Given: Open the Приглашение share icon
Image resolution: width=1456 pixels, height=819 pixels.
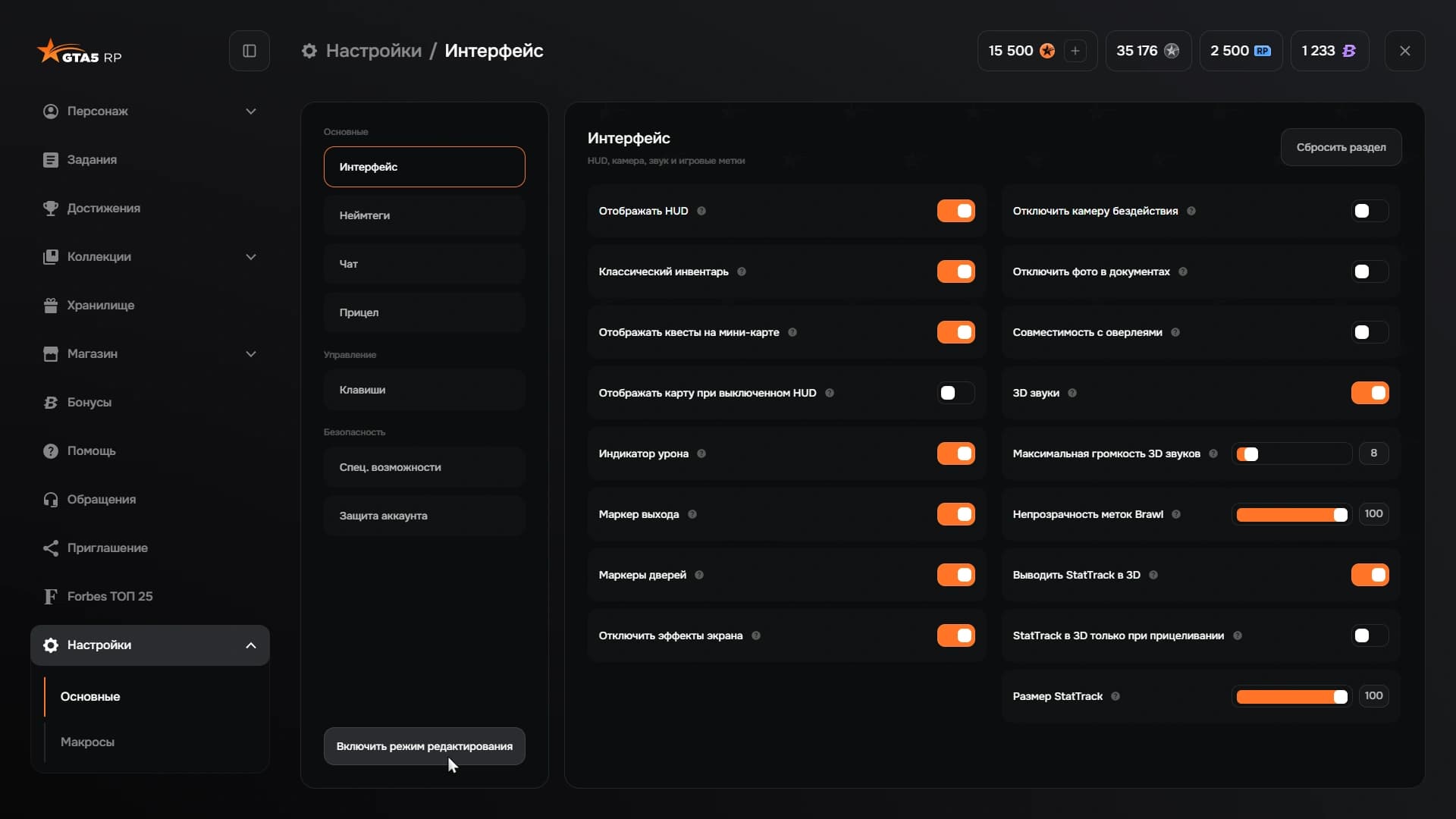Looking at the screenshot, I should coord(51,548).
